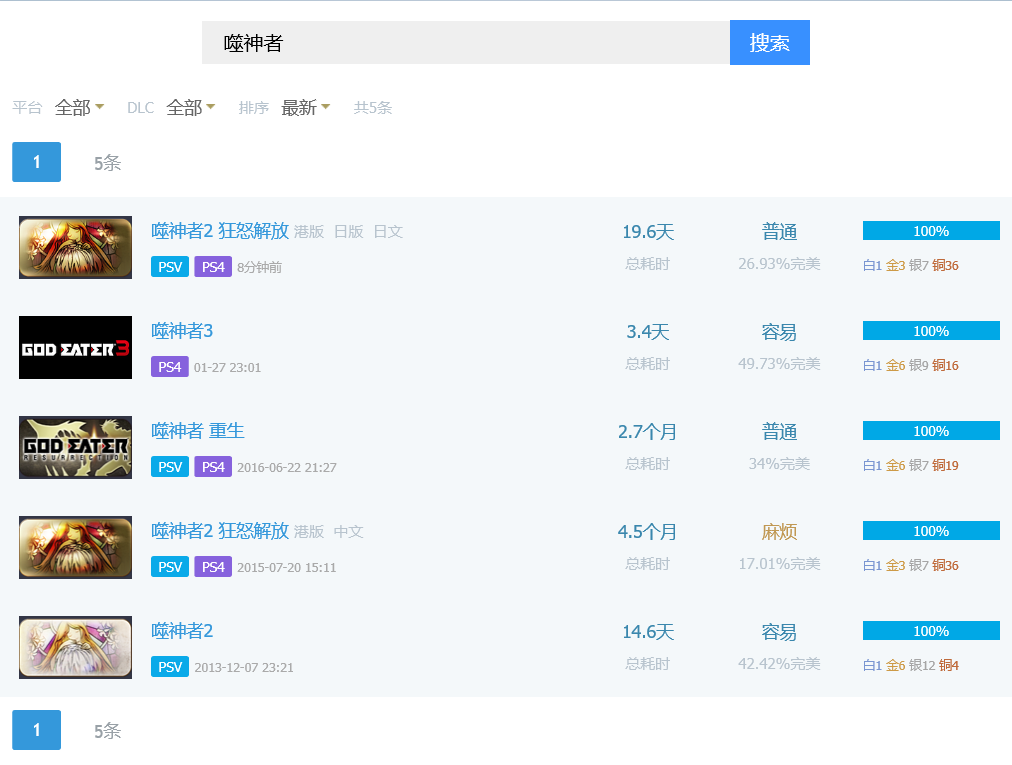Click the 5条 count beside bottom pagination

pyautogui.click(x=107, y=731)
